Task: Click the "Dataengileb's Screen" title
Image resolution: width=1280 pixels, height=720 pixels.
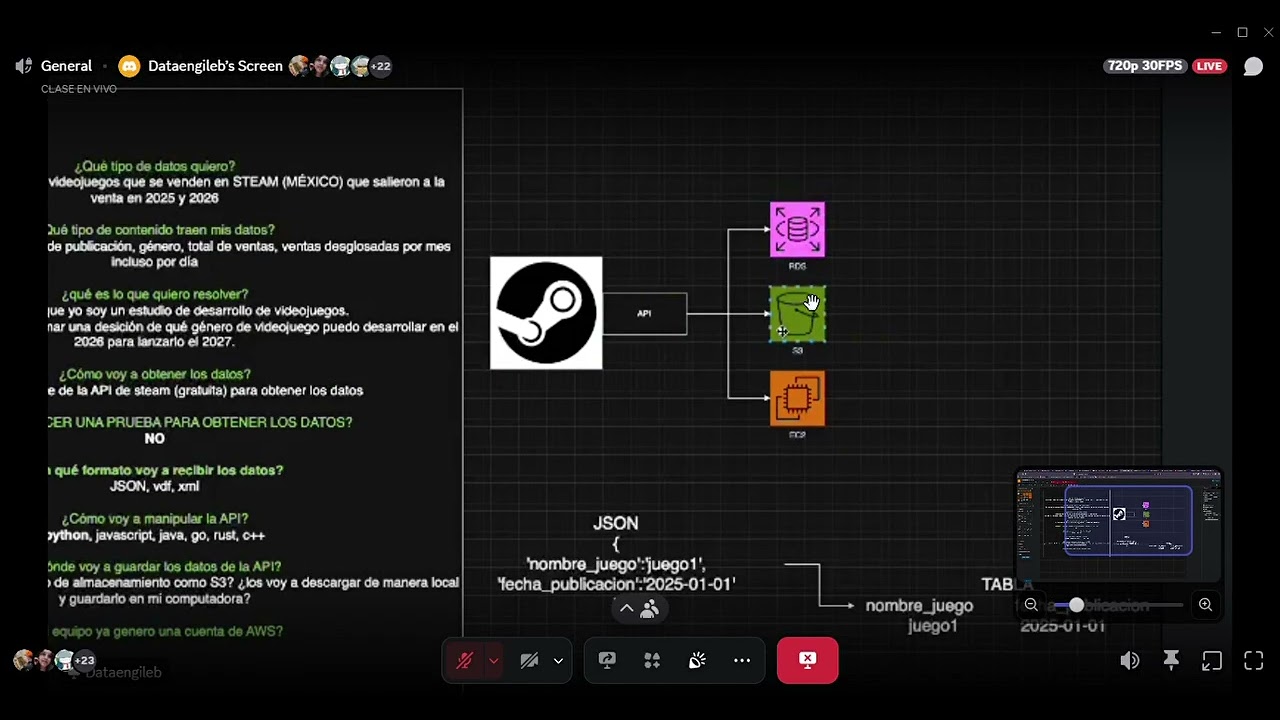Action: tap(215, 66)
